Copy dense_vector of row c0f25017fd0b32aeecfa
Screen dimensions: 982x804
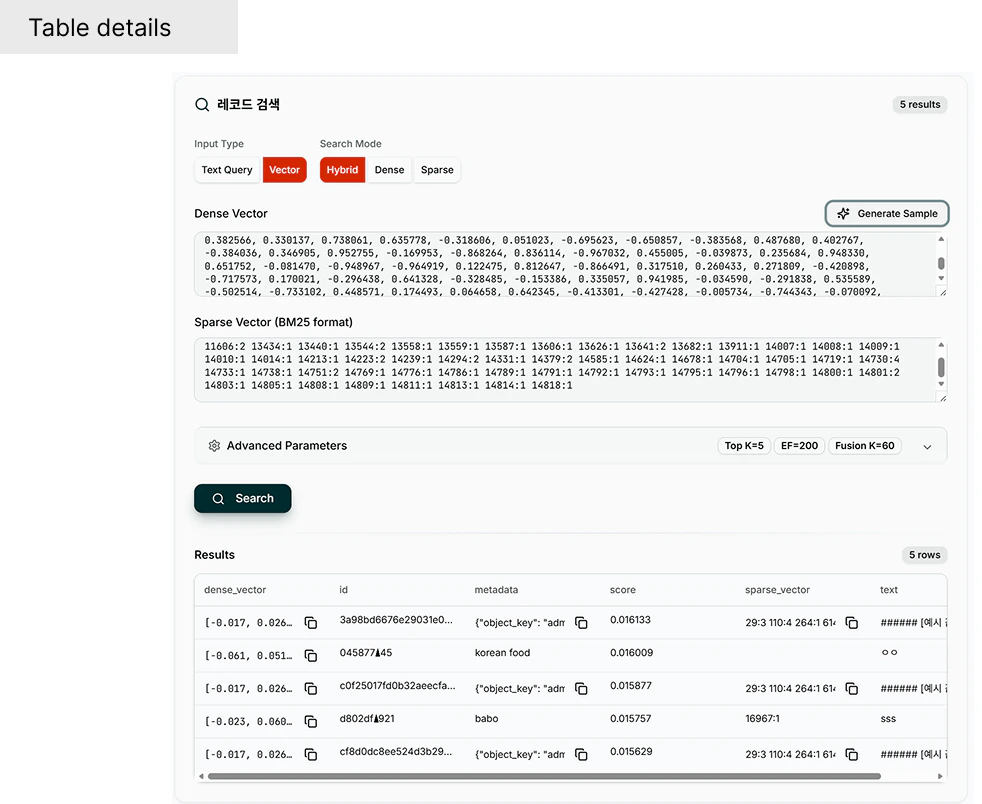(311, 689)
